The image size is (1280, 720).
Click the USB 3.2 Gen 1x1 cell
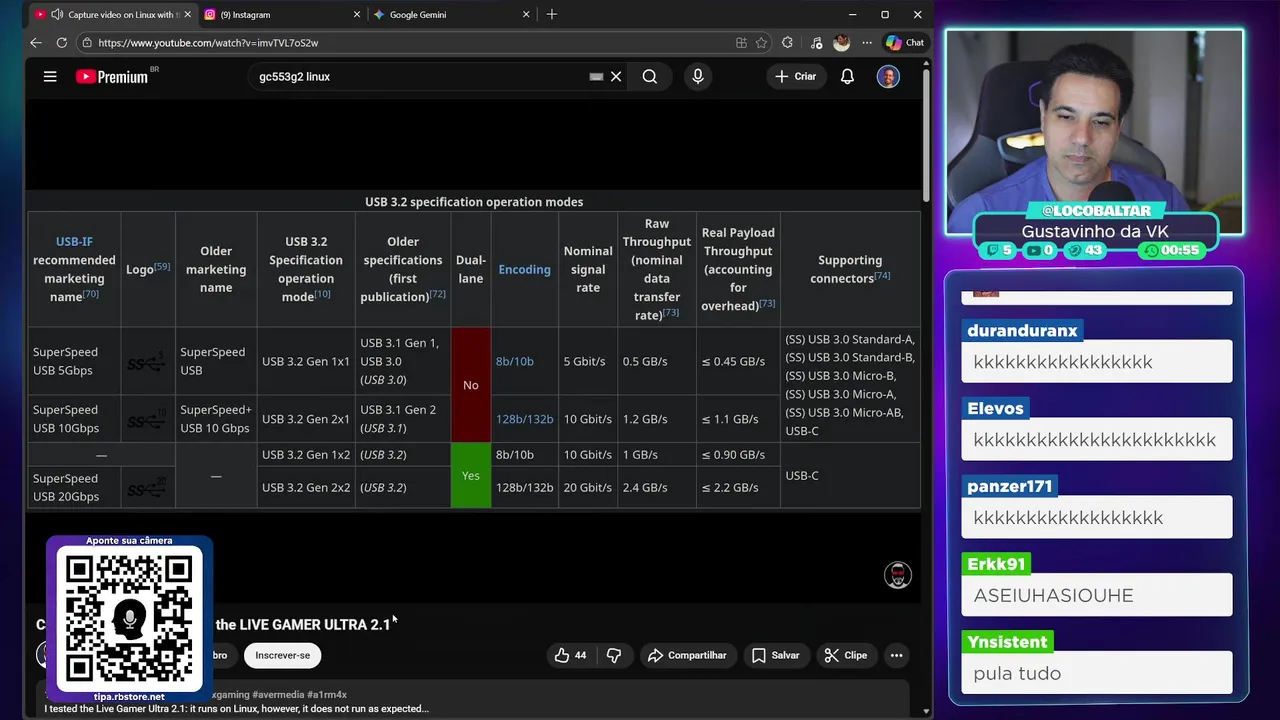tap(306, 361)
